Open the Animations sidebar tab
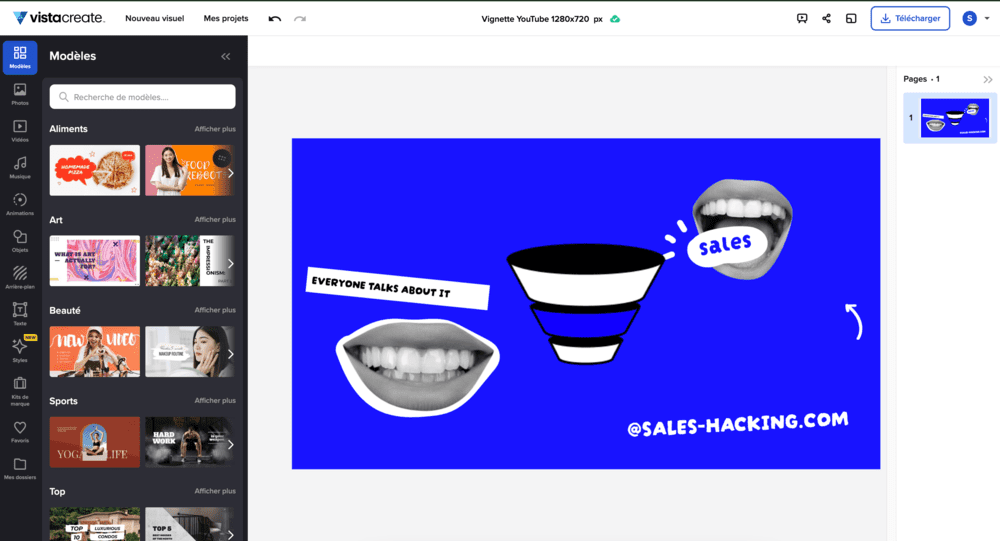Viewport: 1000px width, 541px height. (x=20, y=204)
